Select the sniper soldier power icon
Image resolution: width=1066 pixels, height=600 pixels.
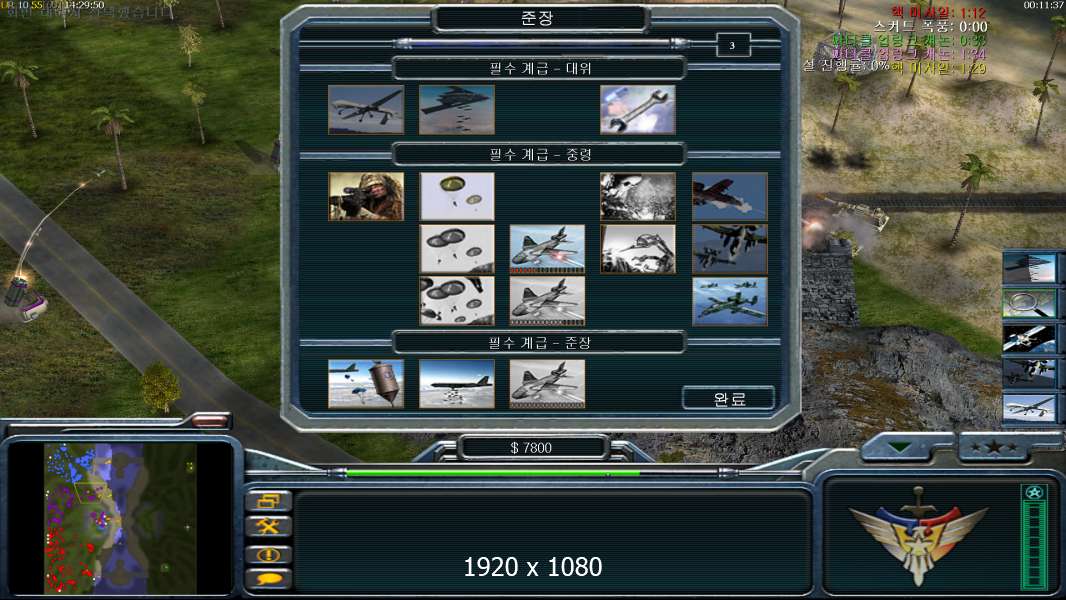[x=366, y=196]
